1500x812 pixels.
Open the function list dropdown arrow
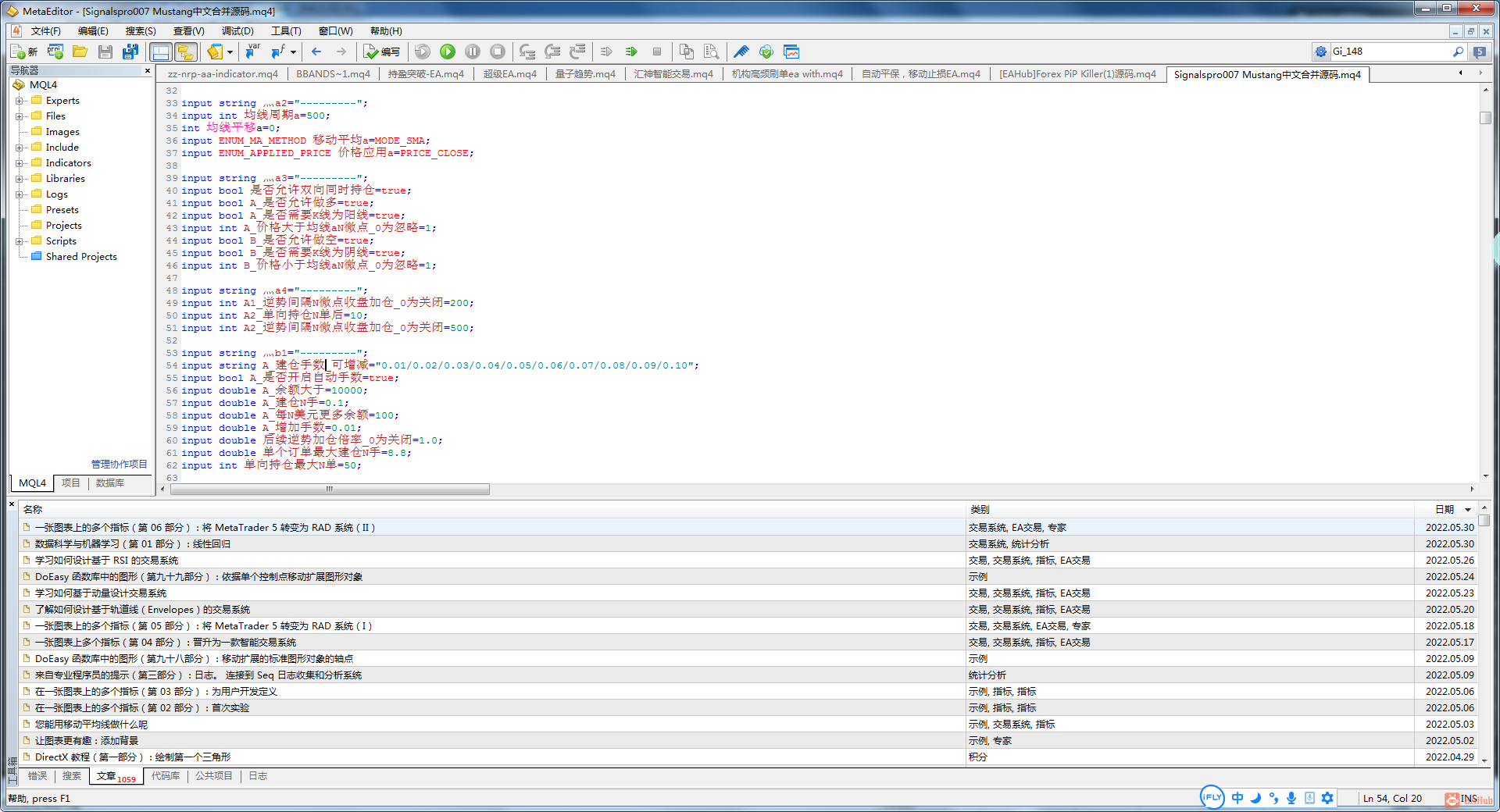(x=293, y=52)
